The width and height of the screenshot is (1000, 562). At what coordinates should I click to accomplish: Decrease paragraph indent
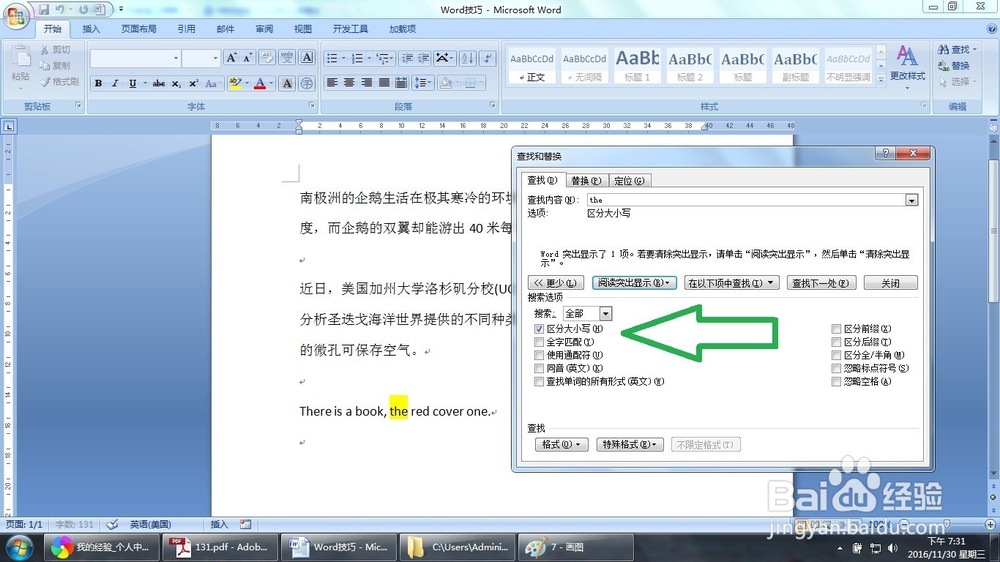point(407,58)
